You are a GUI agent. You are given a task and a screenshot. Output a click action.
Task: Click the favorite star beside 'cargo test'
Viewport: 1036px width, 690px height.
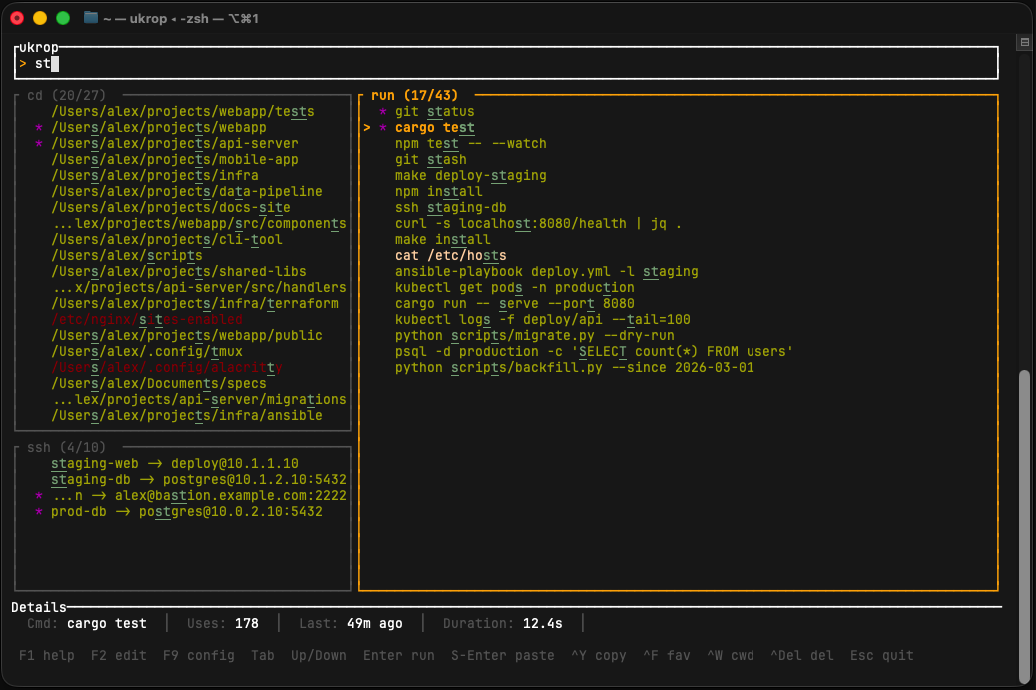(x=383, y=128)
